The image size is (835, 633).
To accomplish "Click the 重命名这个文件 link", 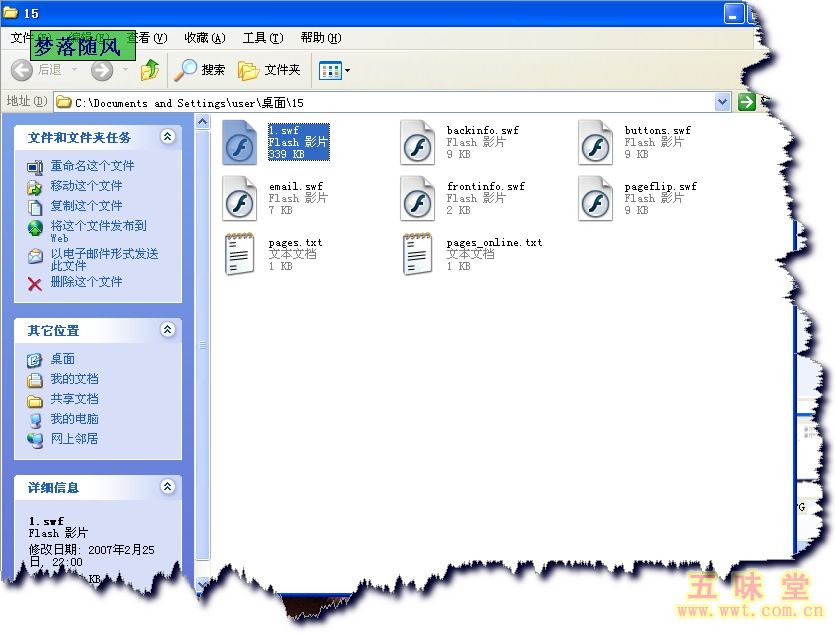I will click(x=92, y=166).
